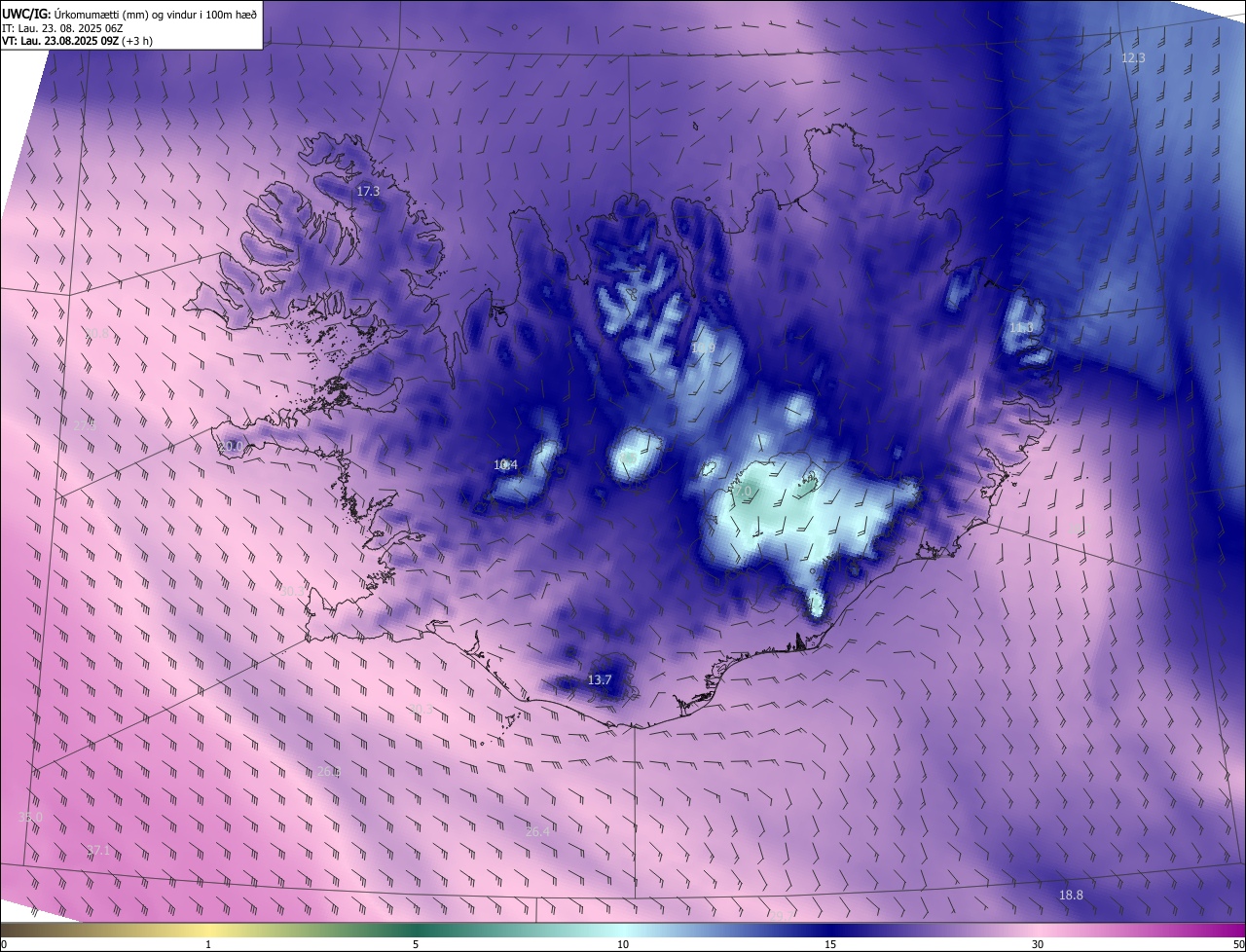Viewport: 1246px width, 952px height.
Task: Click the 15 tick on the color scale
Action: [830, 944]
